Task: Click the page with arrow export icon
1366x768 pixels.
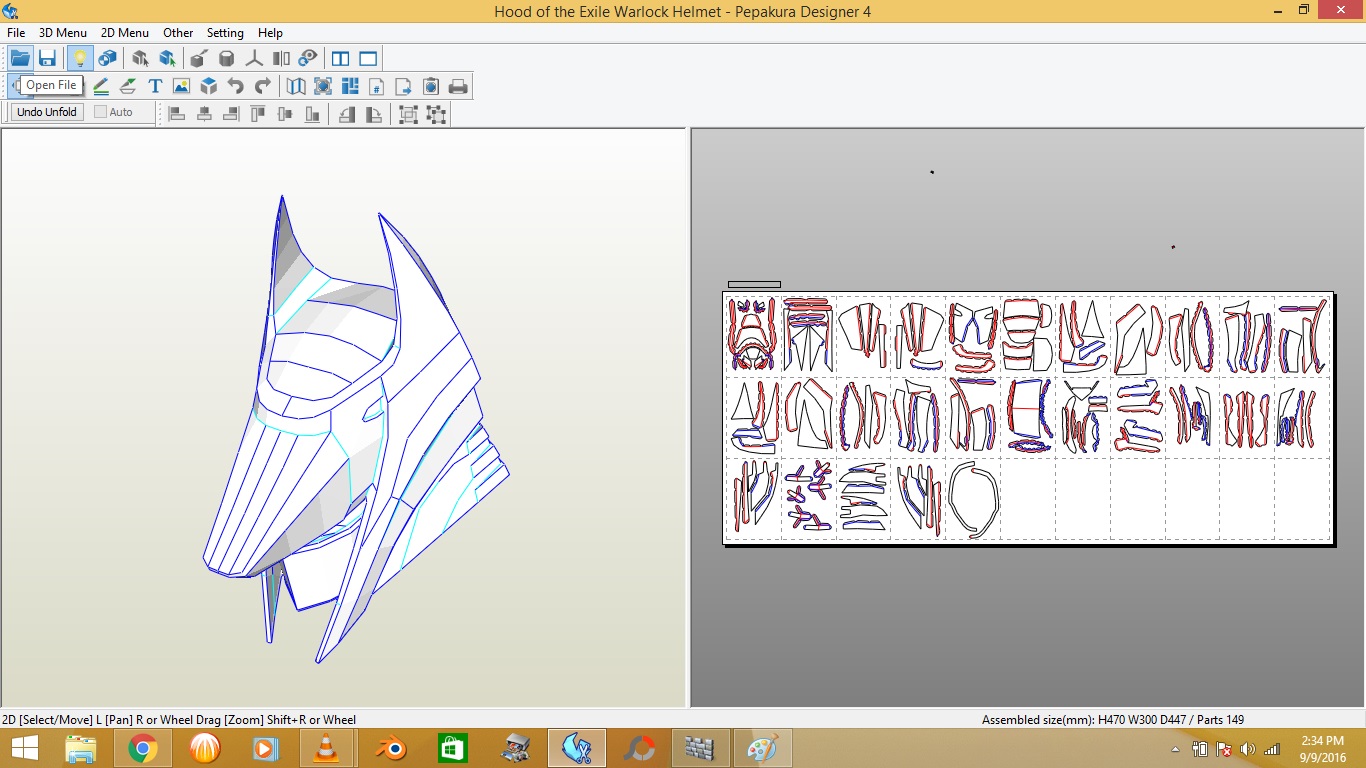Action: click(x=404, y=86)
